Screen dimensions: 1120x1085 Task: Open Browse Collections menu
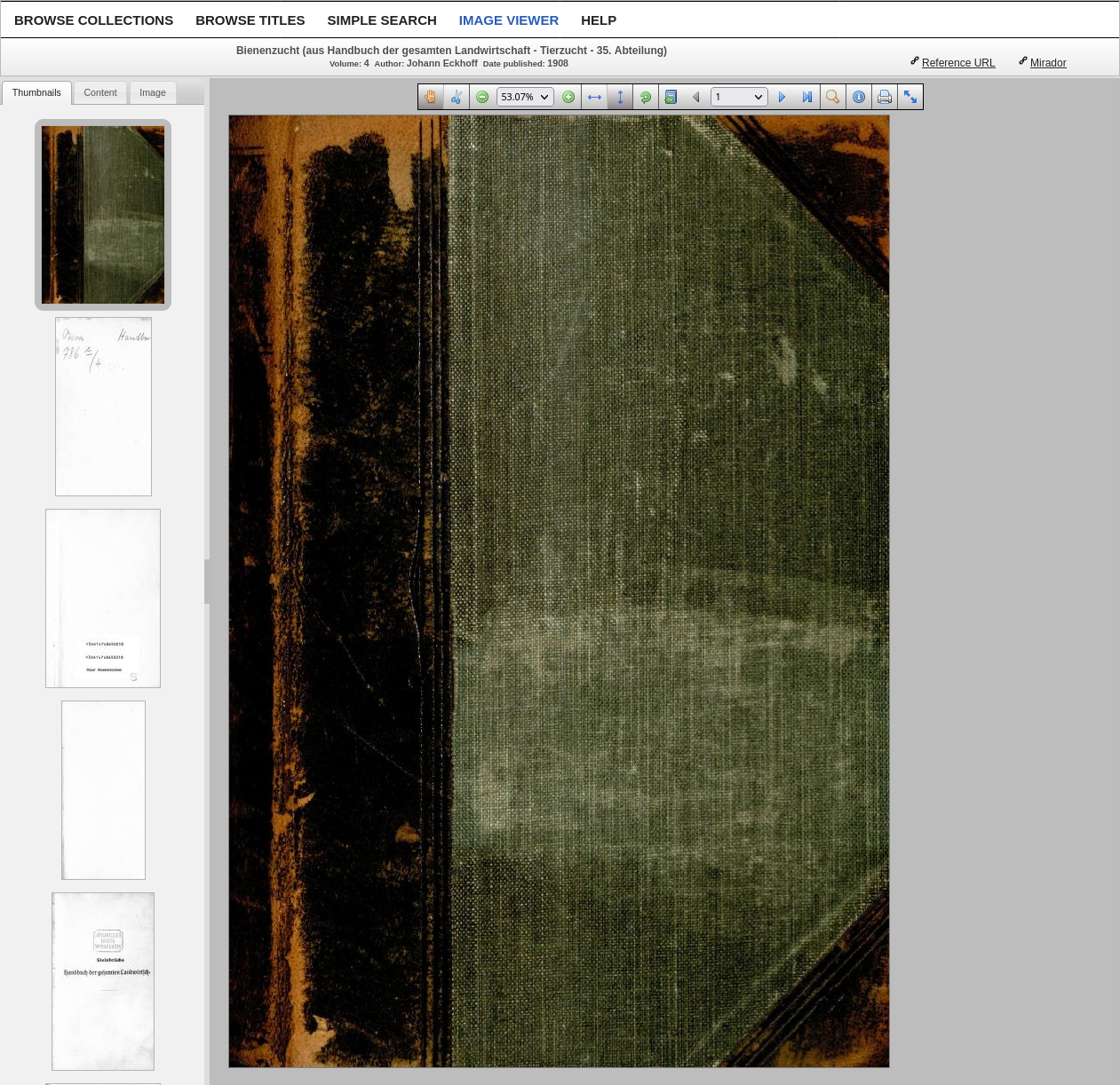tap(93, 20)
